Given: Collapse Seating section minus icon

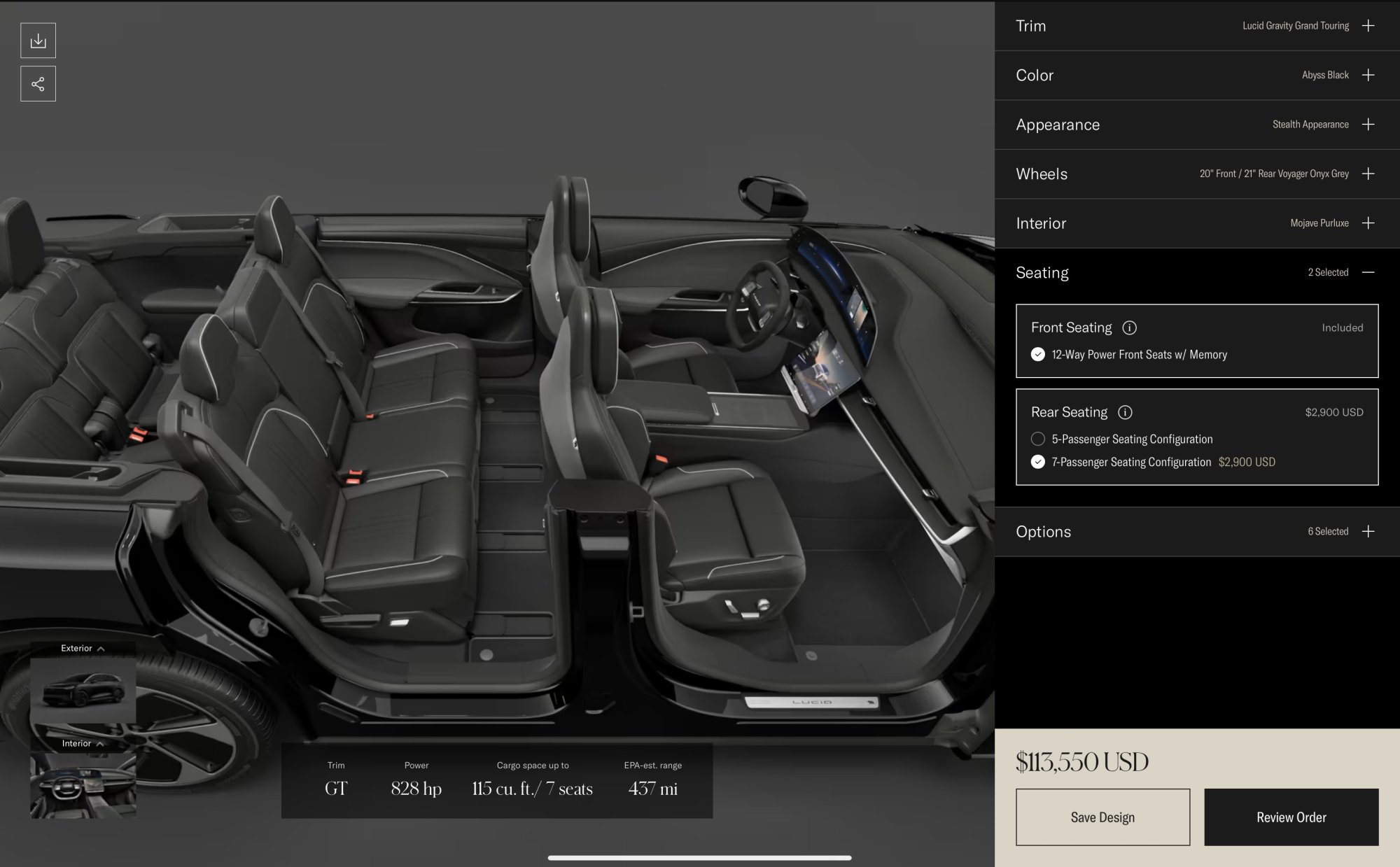Looking at the screenshot, I should coord(1368,272).
